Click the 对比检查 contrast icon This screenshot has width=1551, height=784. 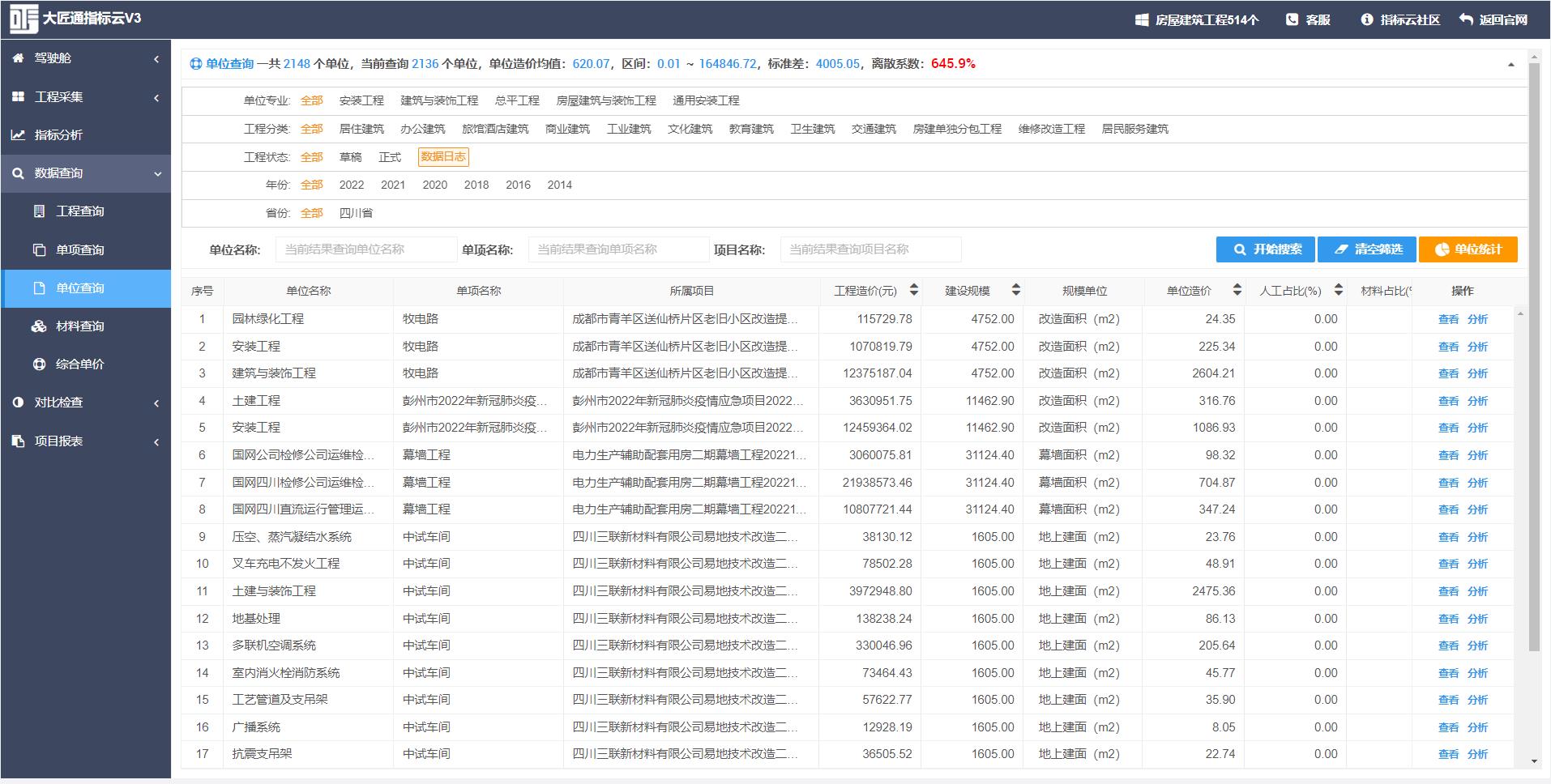click(x=18, y=403)
